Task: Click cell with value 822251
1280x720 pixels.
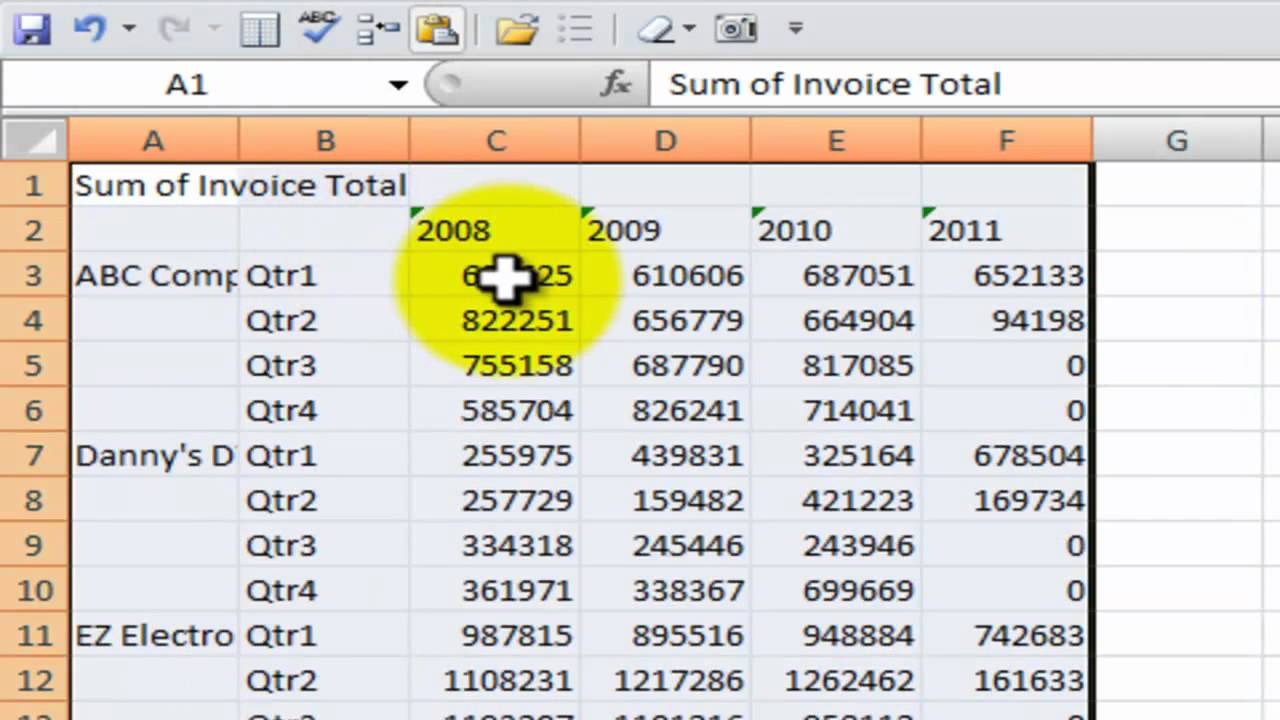Action: [x=495, y=320]
